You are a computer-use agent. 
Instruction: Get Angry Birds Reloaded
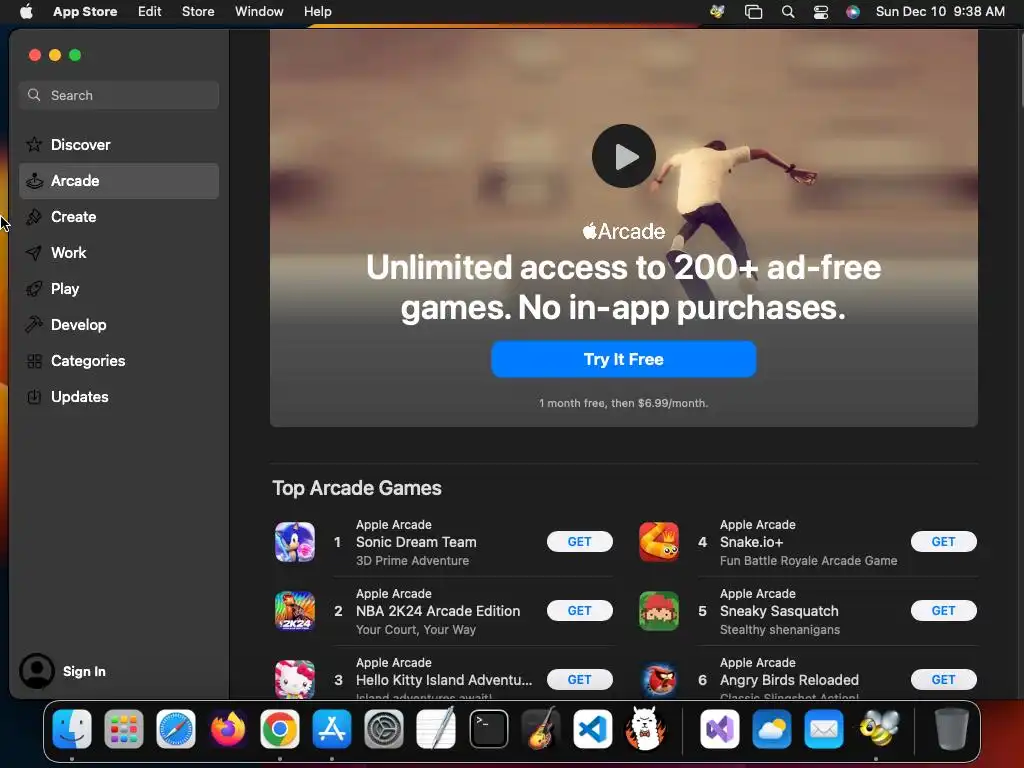[944, 680]
